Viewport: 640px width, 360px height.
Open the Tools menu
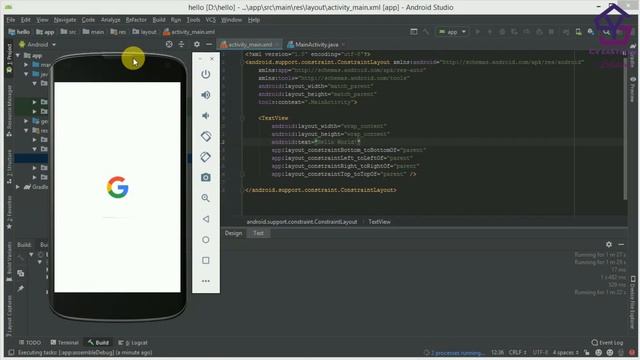coord(193,20)
